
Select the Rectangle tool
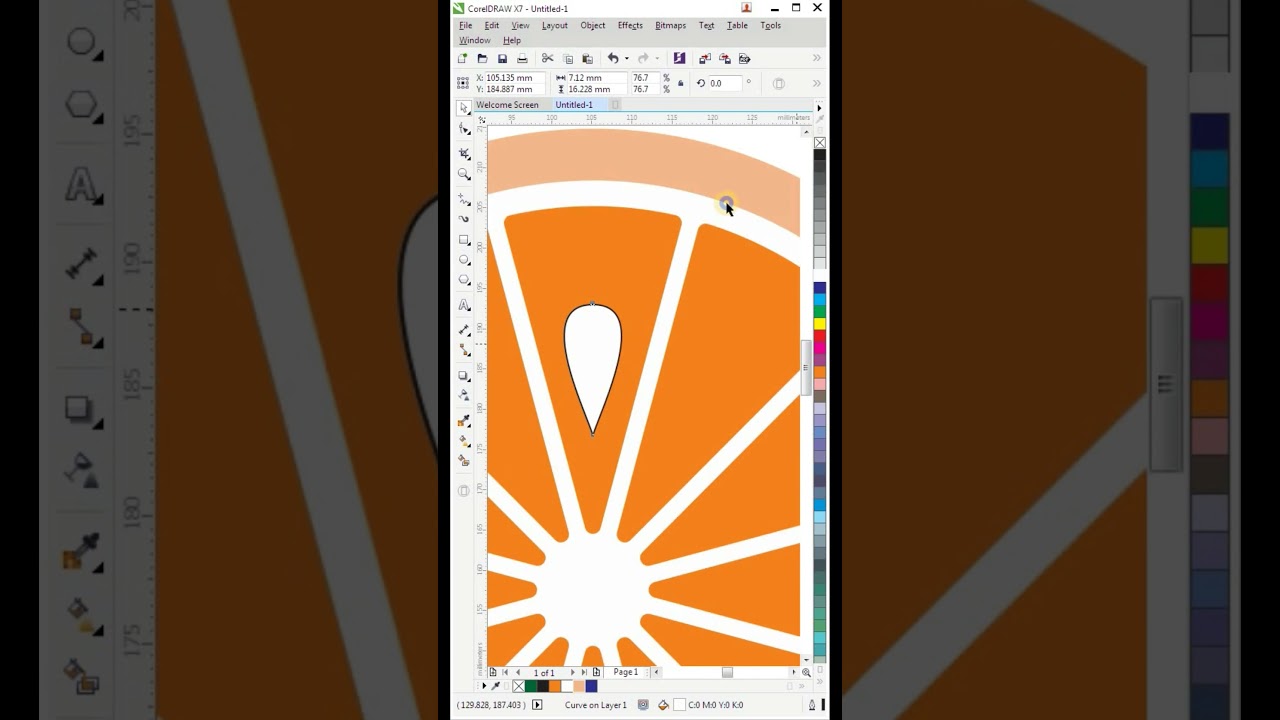[x=464, y=240]
